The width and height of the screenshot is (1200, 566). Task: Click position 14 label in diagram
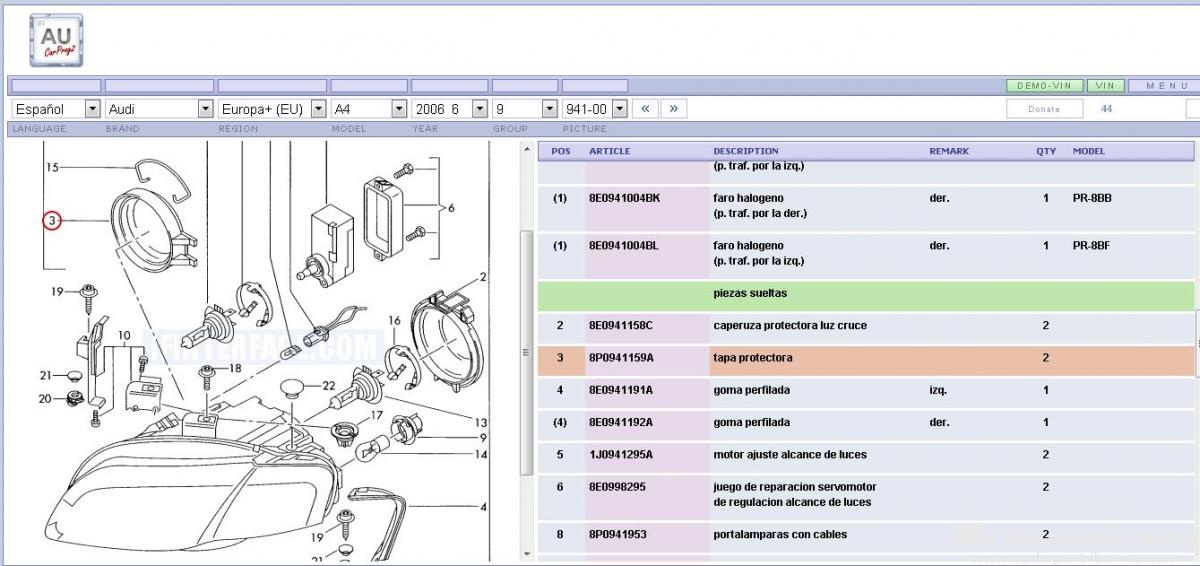click(481, 454)
